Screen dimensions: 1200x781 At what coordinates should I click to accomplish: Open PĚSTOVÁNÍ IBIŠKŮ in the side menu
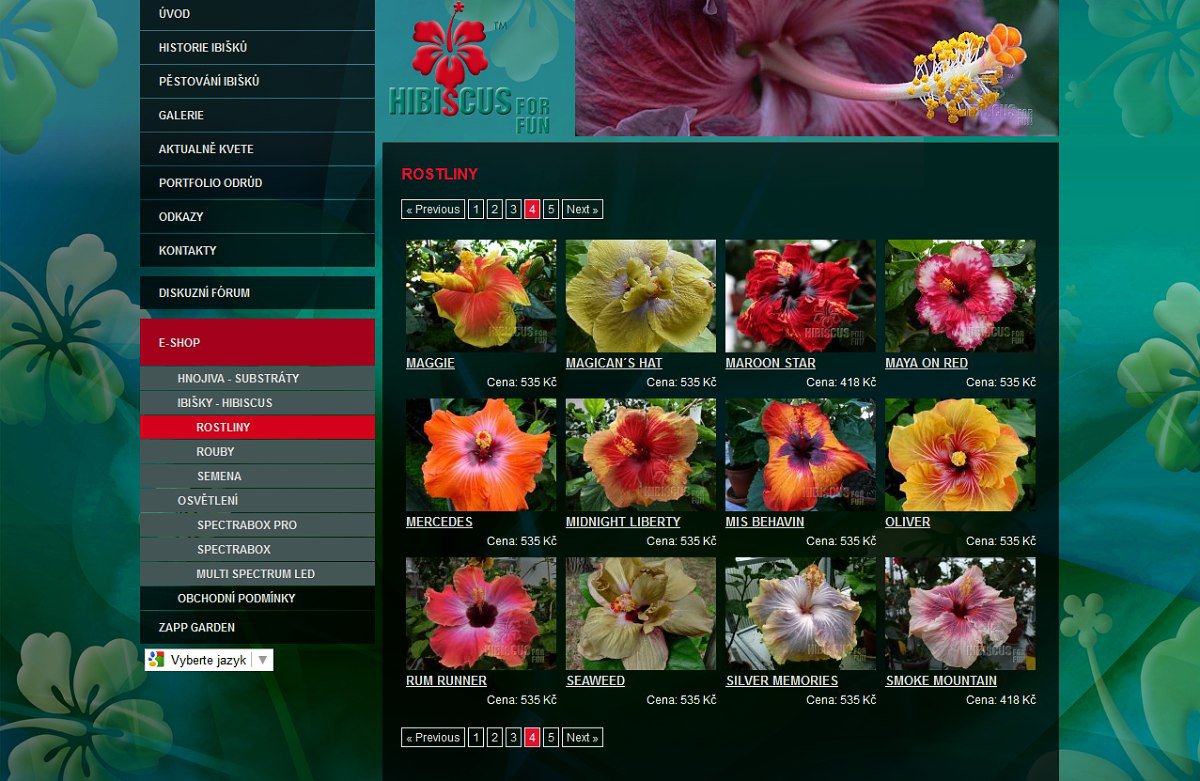pos(258,81)
